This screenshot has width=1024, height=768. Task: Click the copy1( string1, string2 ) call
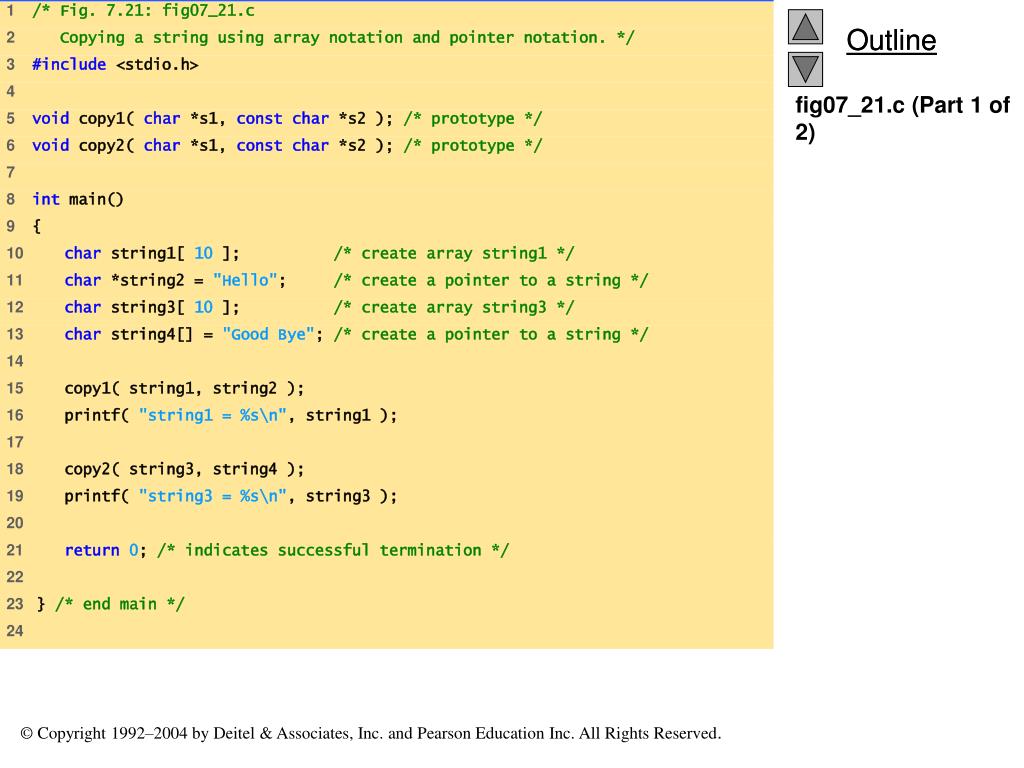(184, 389)
